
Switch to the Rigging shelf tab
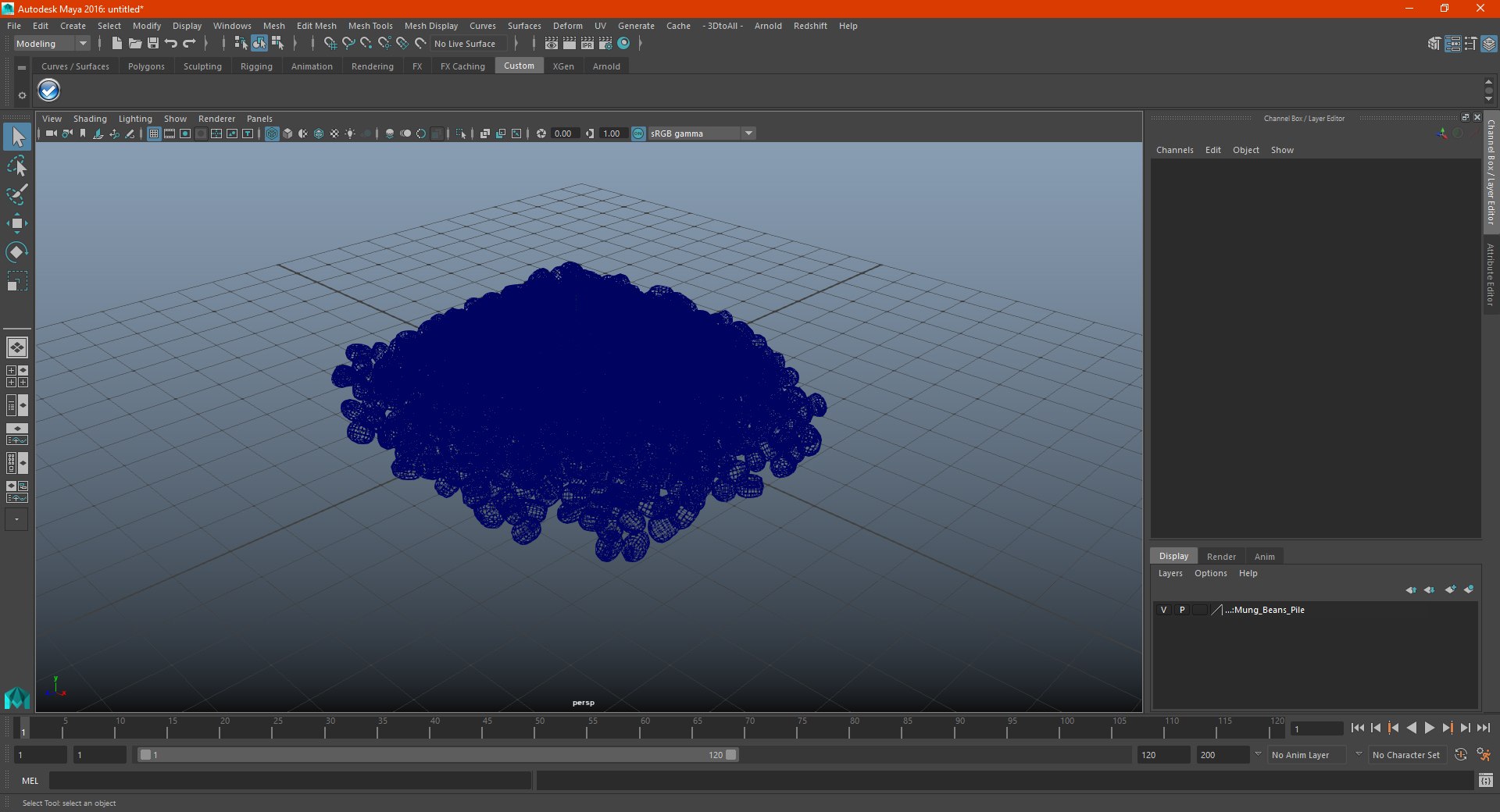[256, 66]
